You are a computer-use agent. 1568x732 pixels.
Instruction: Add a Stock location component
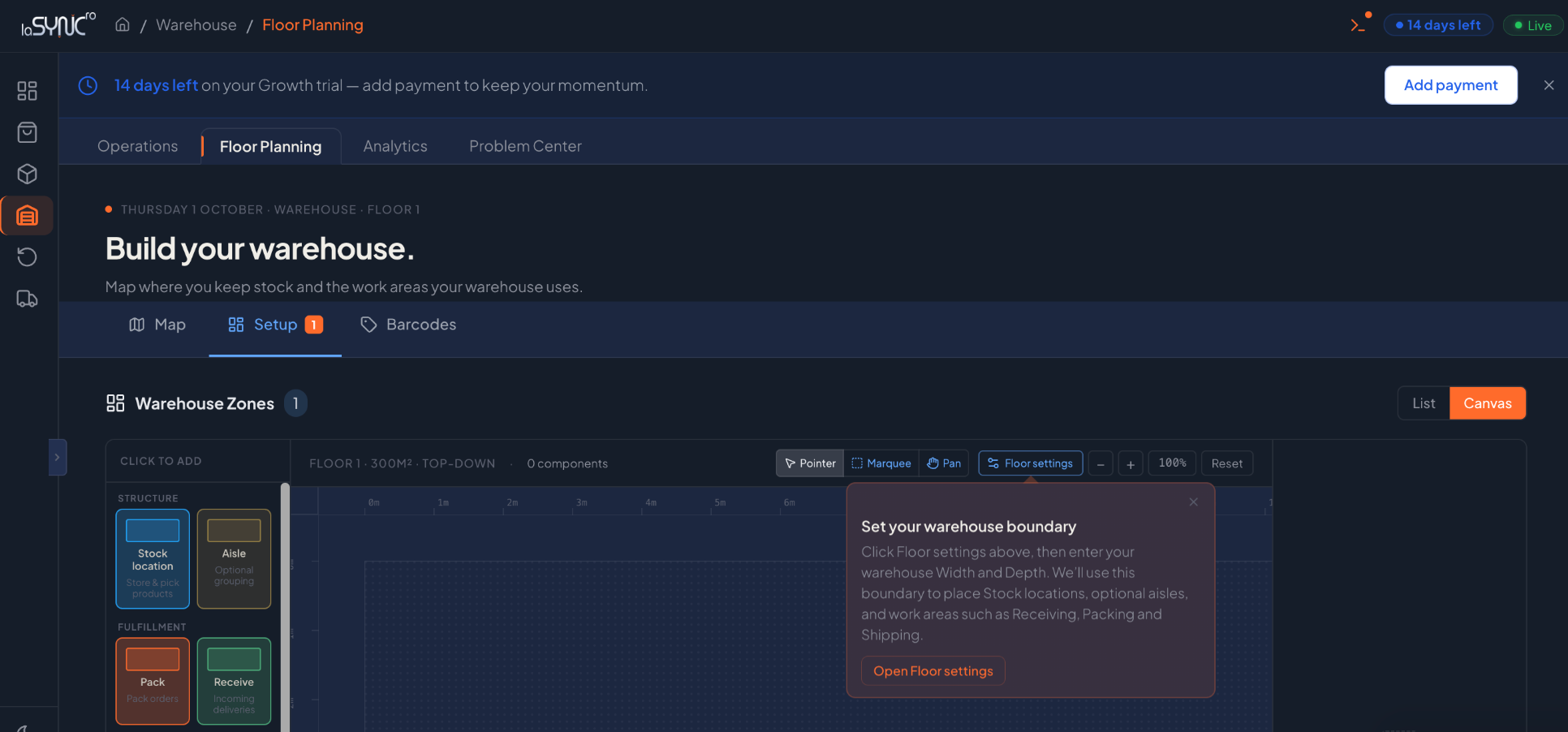pos(153,558)
